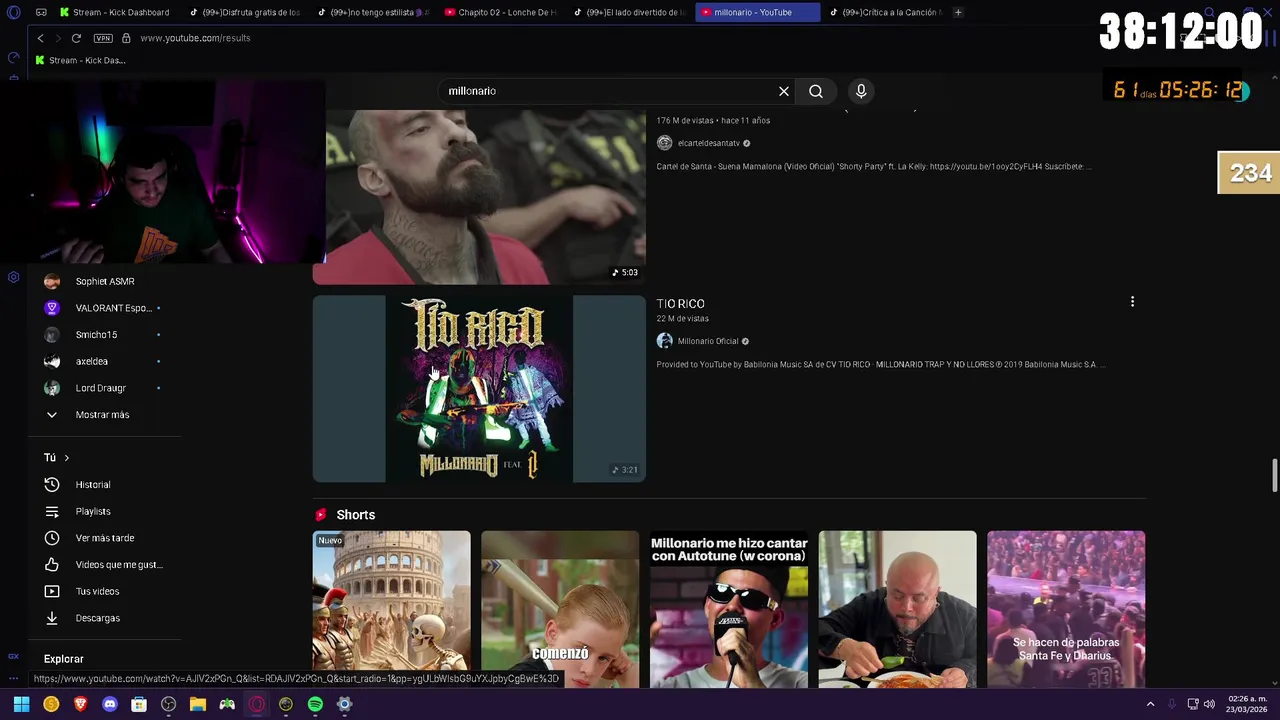Open OBS Studio from the taskbar
The height and width of the screenshot is (720, 1280).
click(168, 704)
